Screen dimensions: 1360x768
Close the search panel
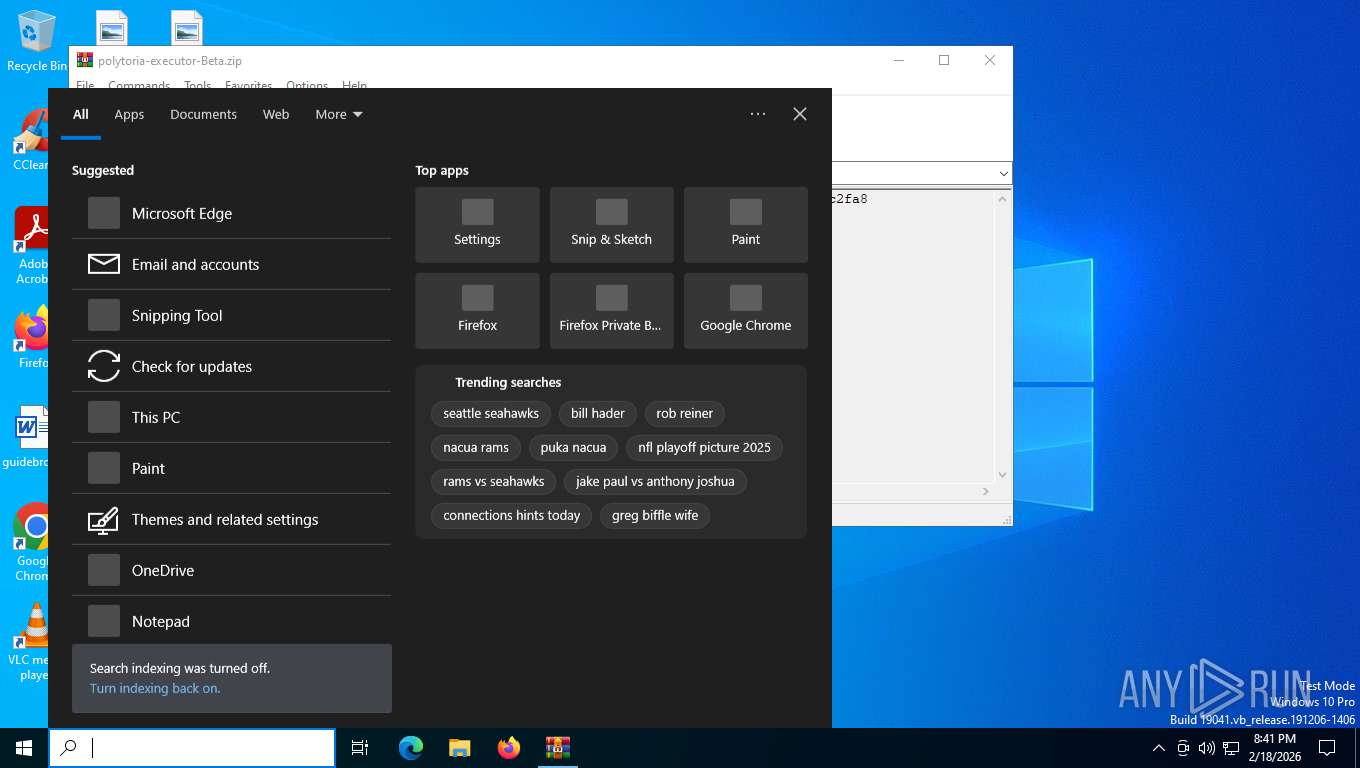800,114
